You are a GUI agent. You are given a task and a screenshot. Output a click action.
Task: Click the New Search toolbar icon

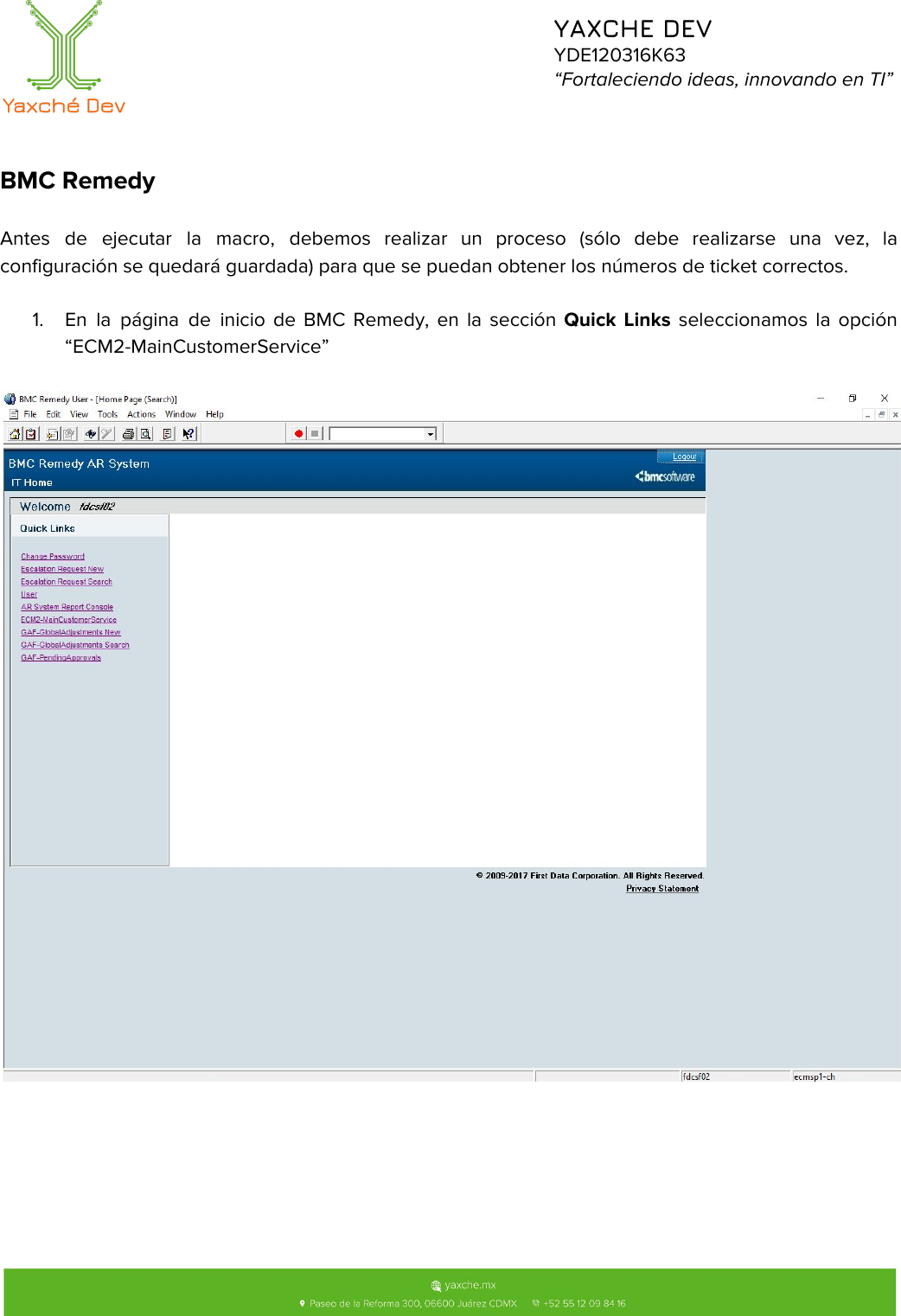point(53,434)
